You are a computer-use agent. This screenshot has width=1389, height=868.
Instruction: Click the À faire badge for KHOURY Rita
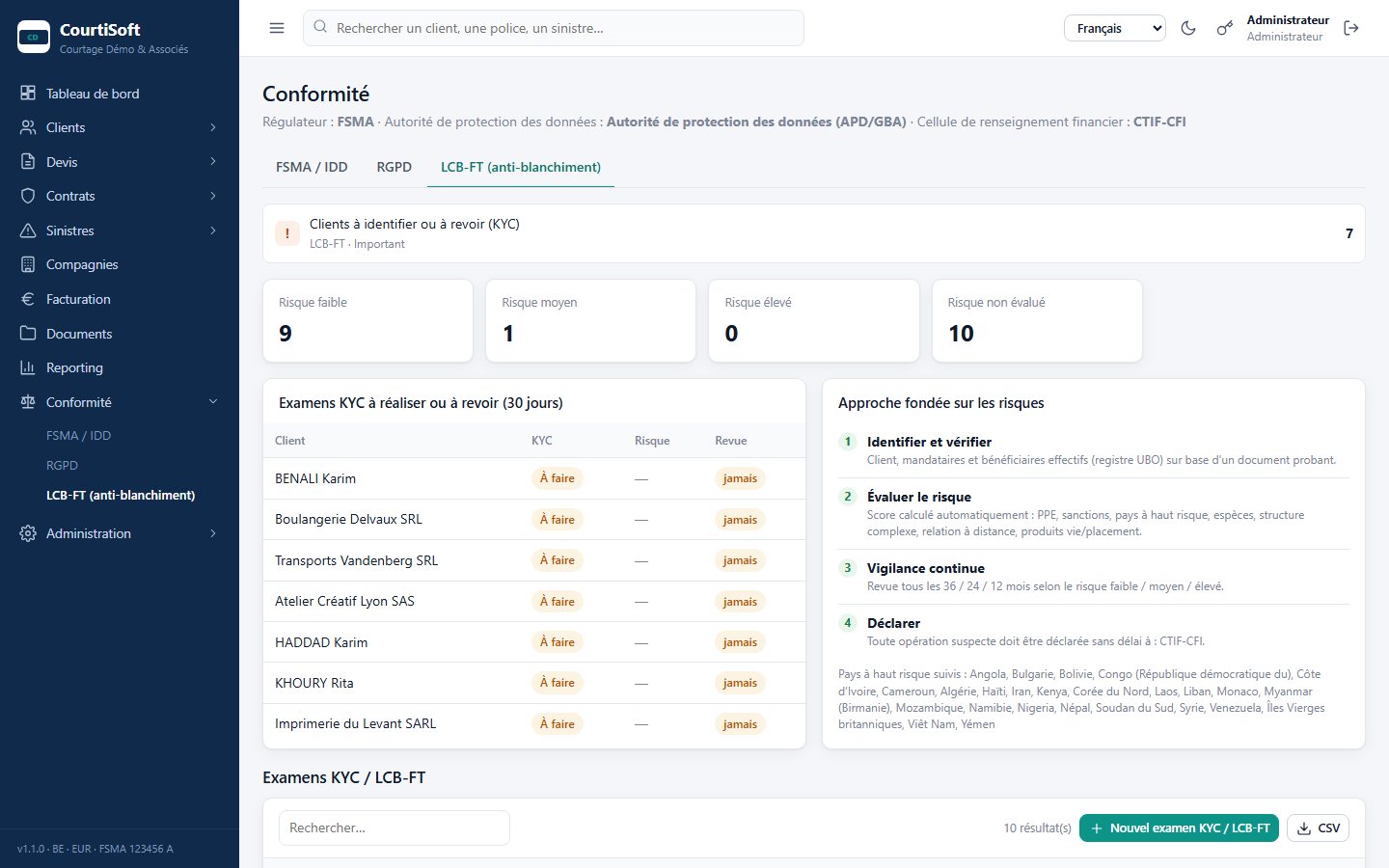click(557, 683)
